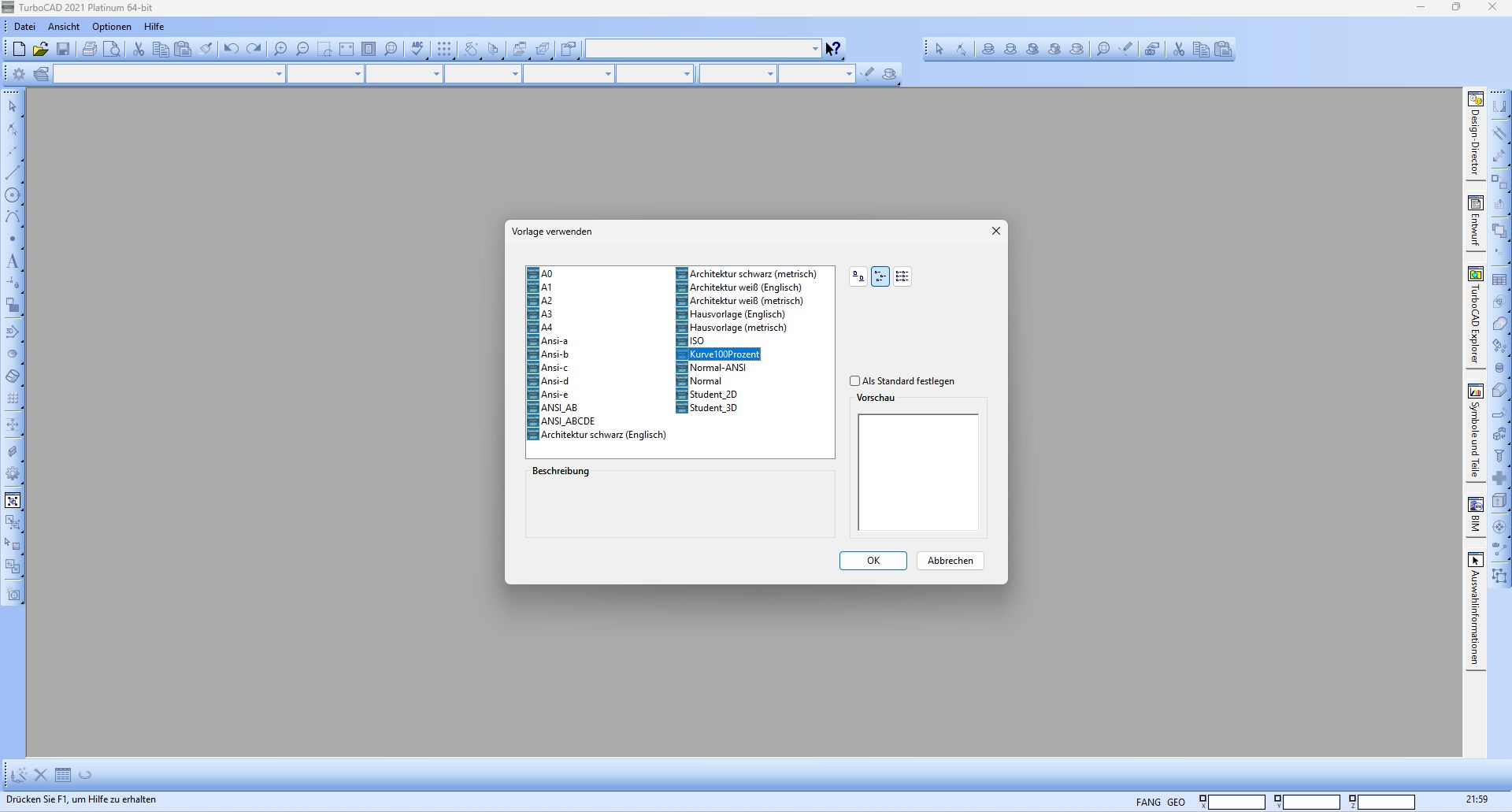
Task: Select Architektur schwarz (metrisch) template
Action: pos(747,274)
